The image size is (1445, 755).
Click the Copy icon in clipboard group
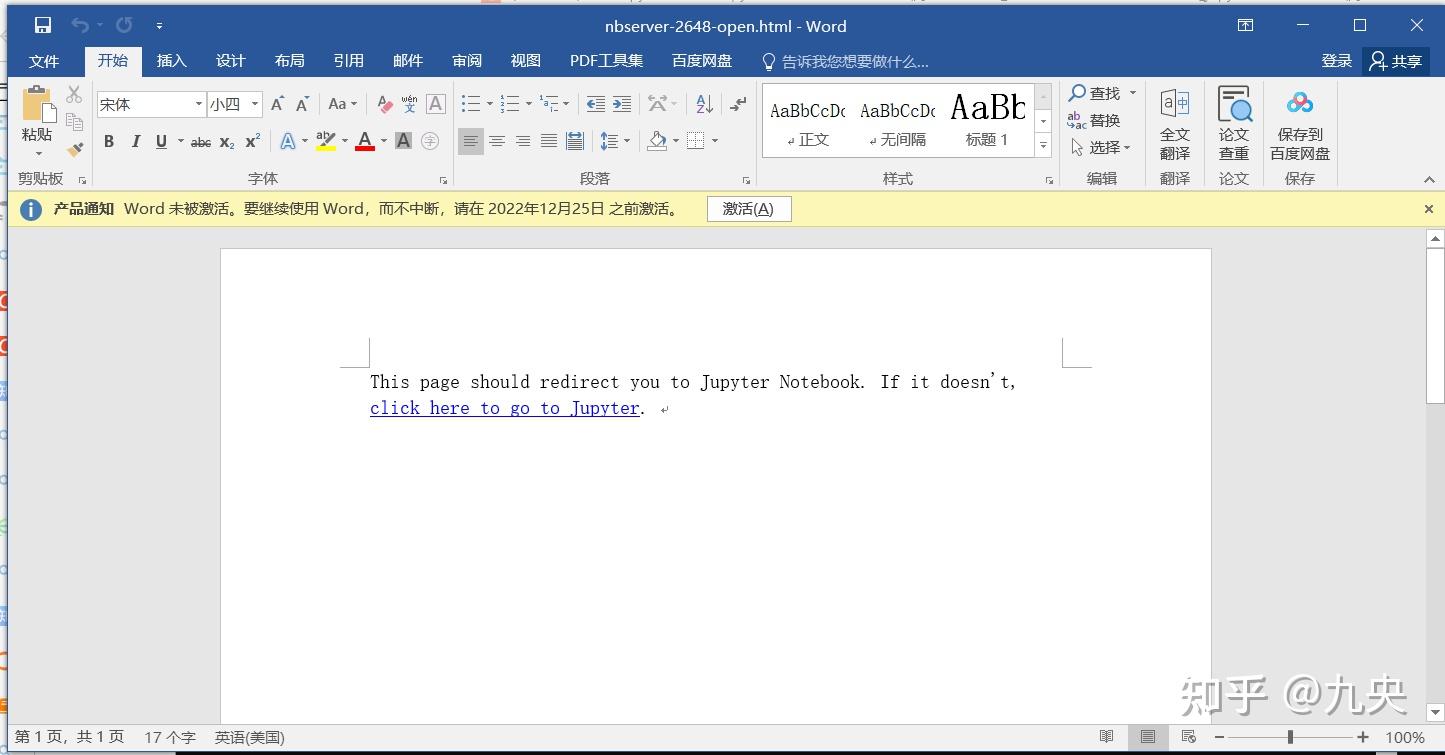point(74,122)
